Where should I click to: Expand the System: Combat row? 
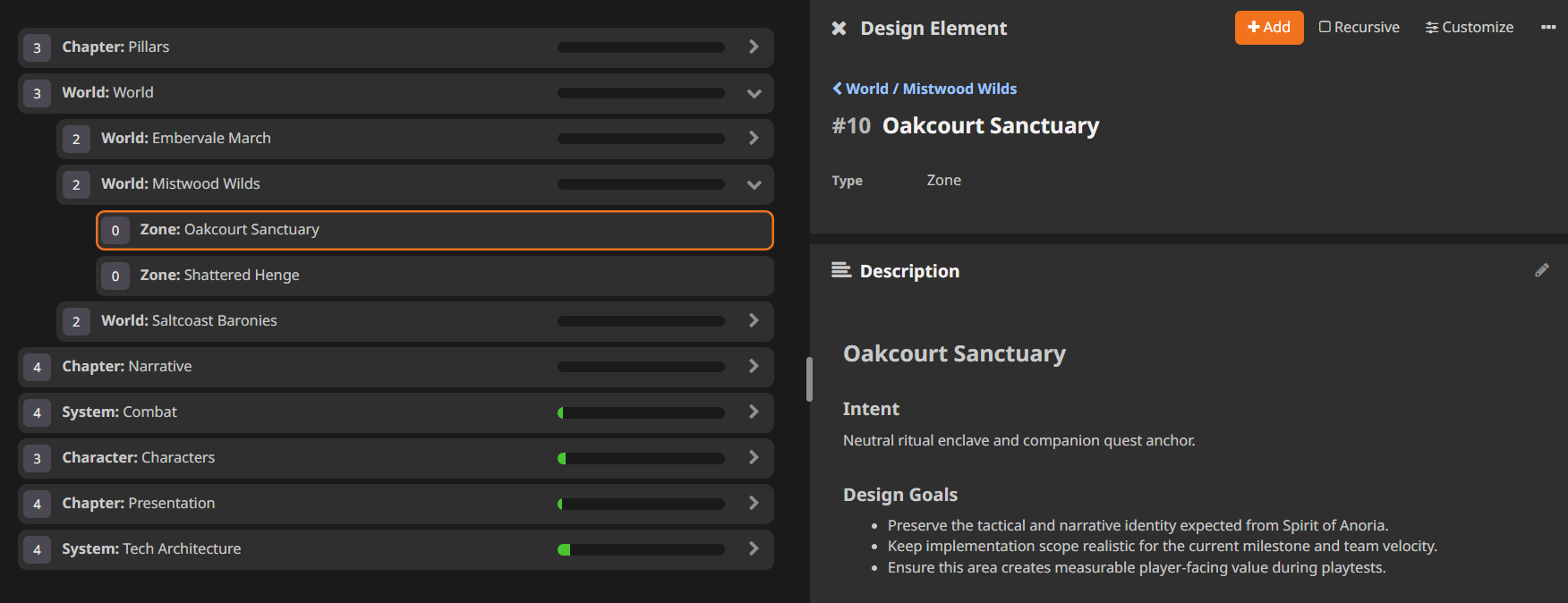coord(754,412)
